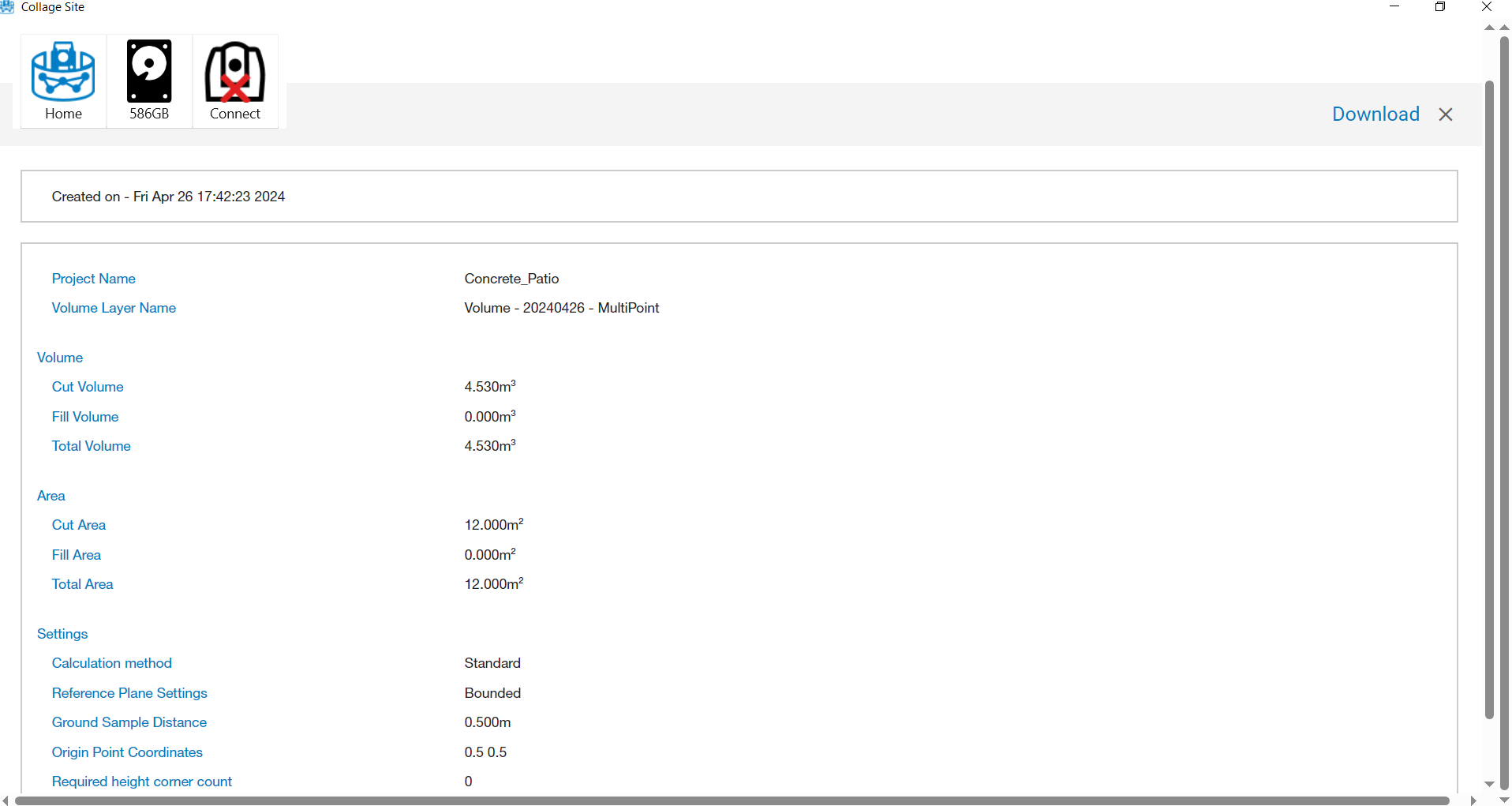Close the Collage Site window

1487,7
